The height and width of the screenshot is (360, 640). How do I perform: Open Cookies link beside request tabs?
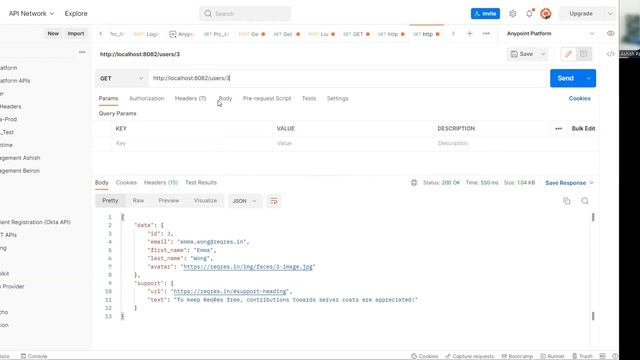(x=580, y=98)
